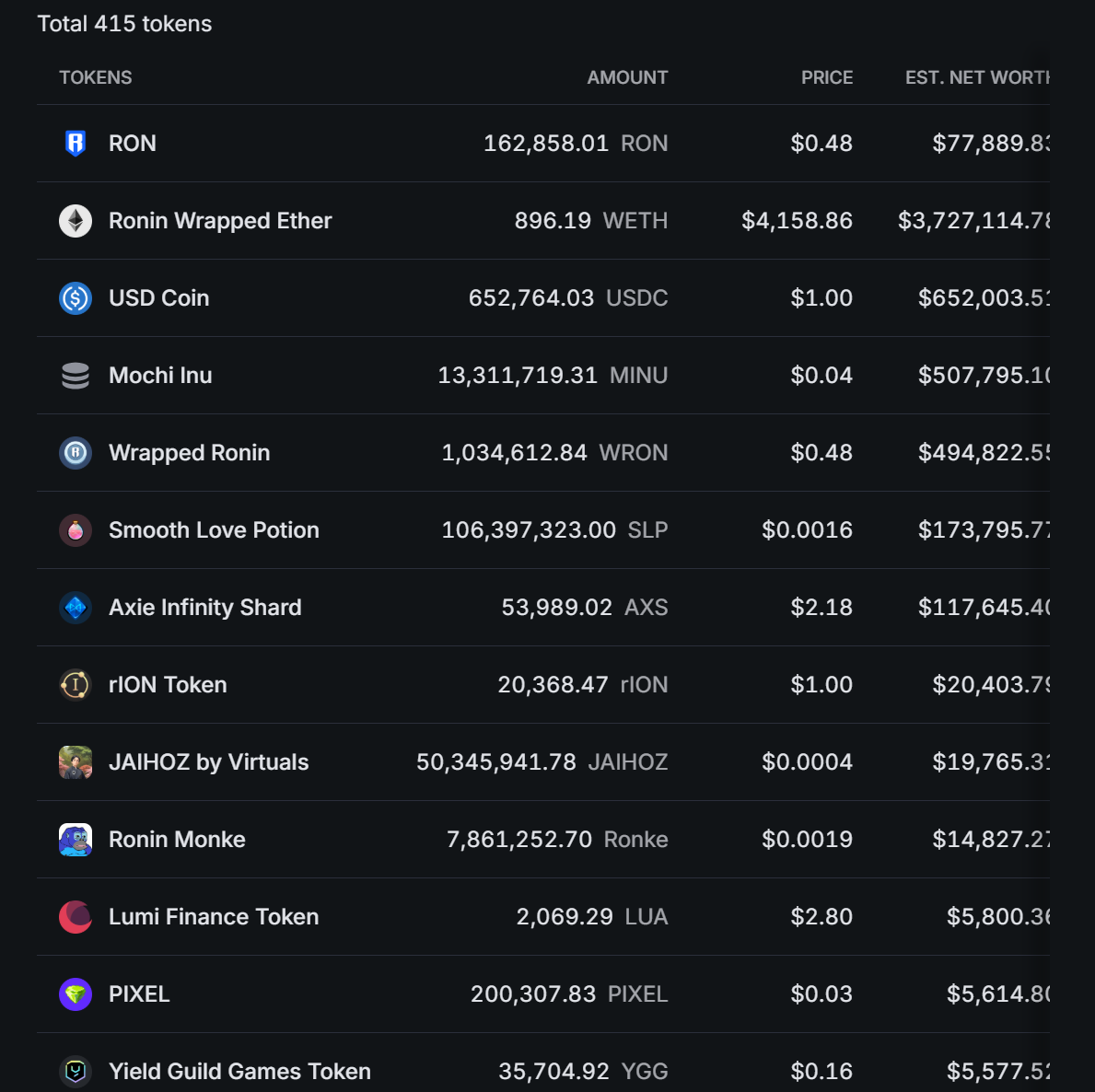This screenshot has height=1092, width=1095.
Task: Click the Ronin Wrapped Ether icon
Action: coord(76,221)
